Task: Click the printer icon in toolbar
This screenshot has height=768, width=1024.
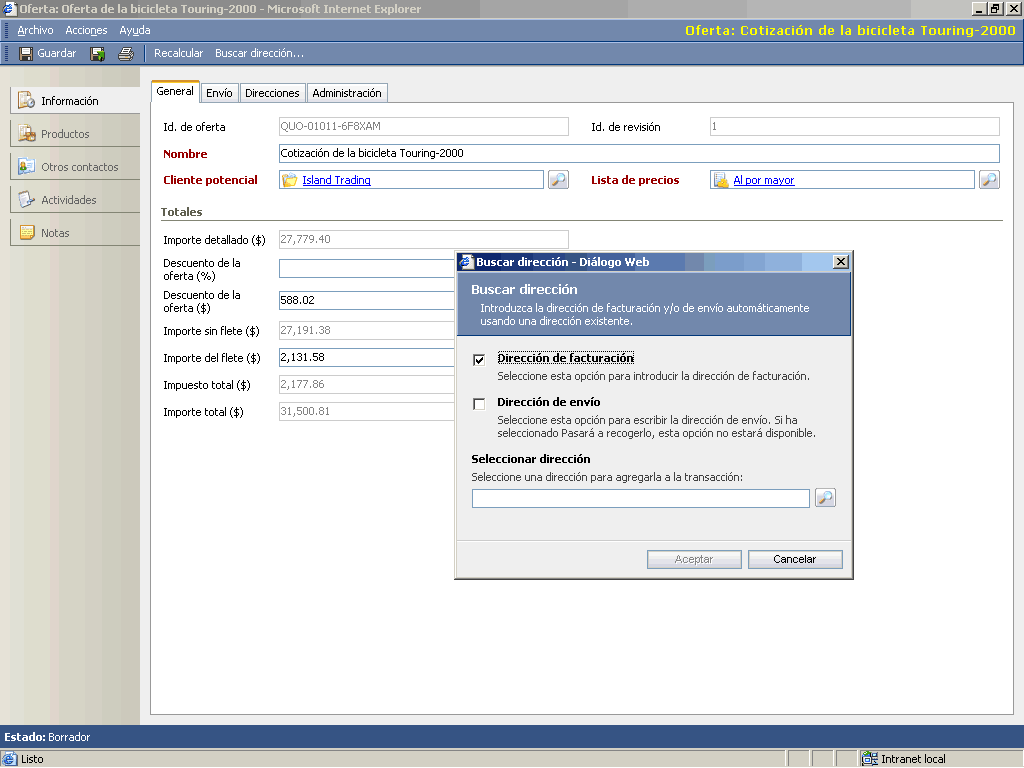Action: pos(125,54)
